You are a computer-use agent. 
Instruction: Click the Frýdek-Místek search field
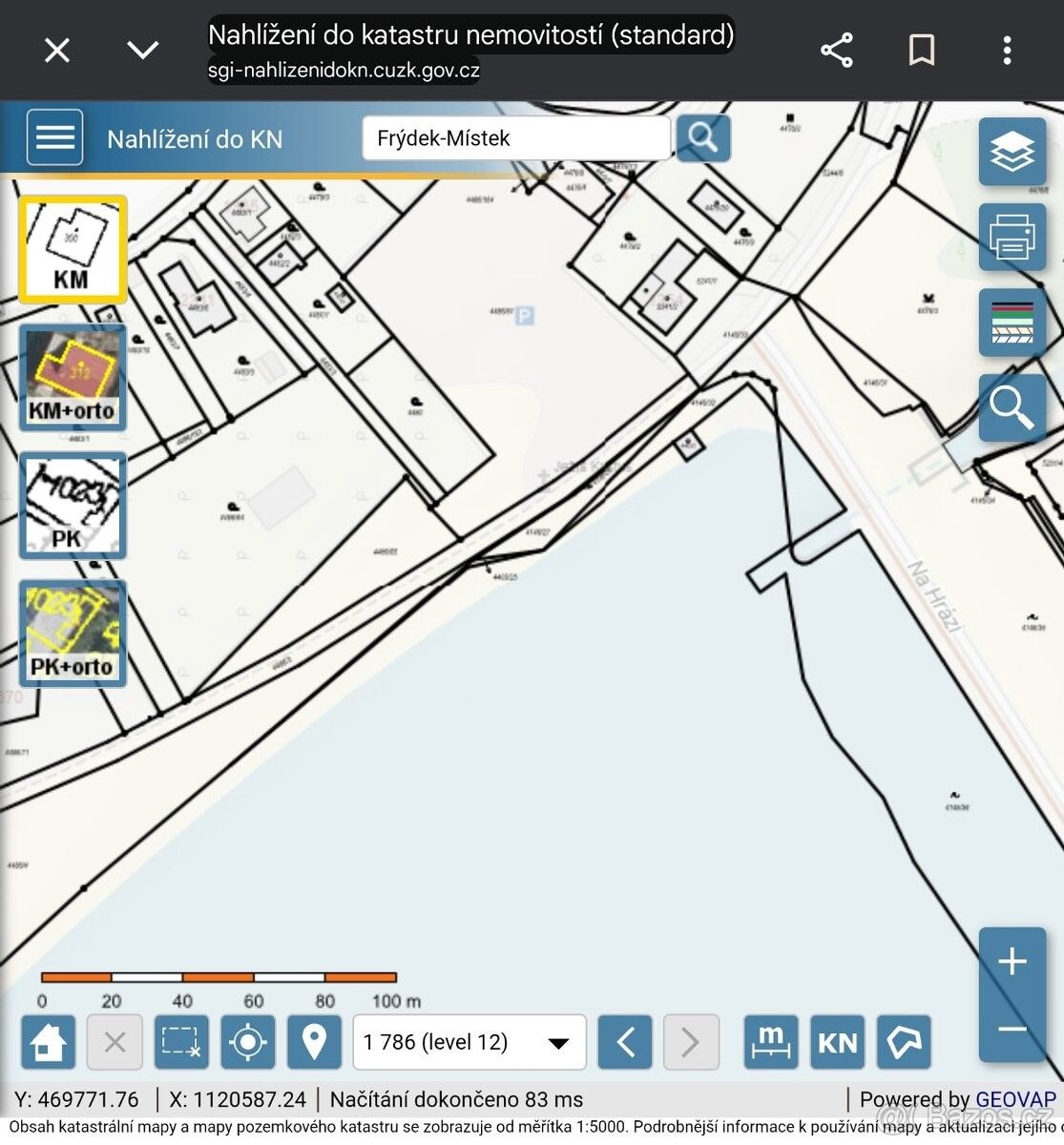(515, 138)
